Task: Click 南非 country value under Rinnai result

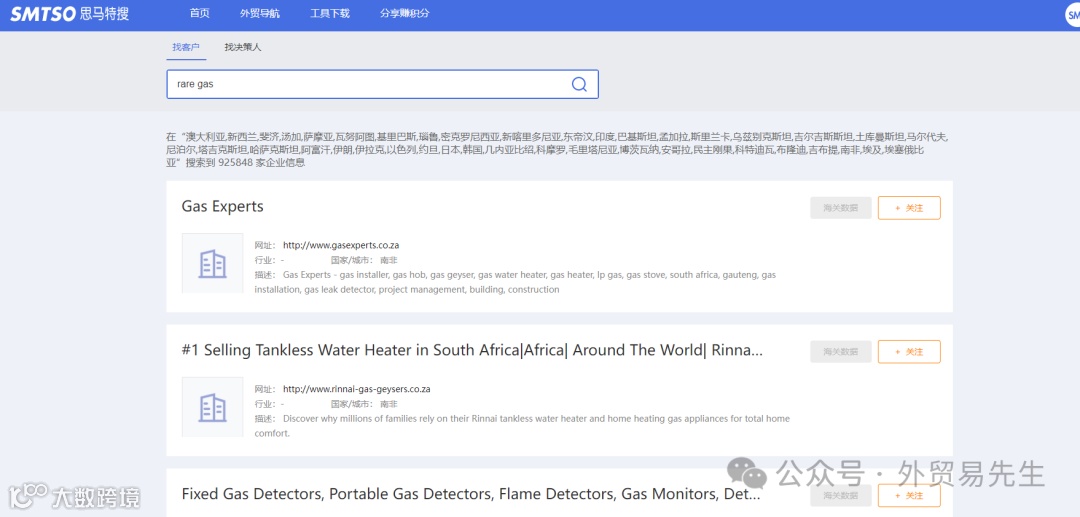Action: click(x=388, y=404)
